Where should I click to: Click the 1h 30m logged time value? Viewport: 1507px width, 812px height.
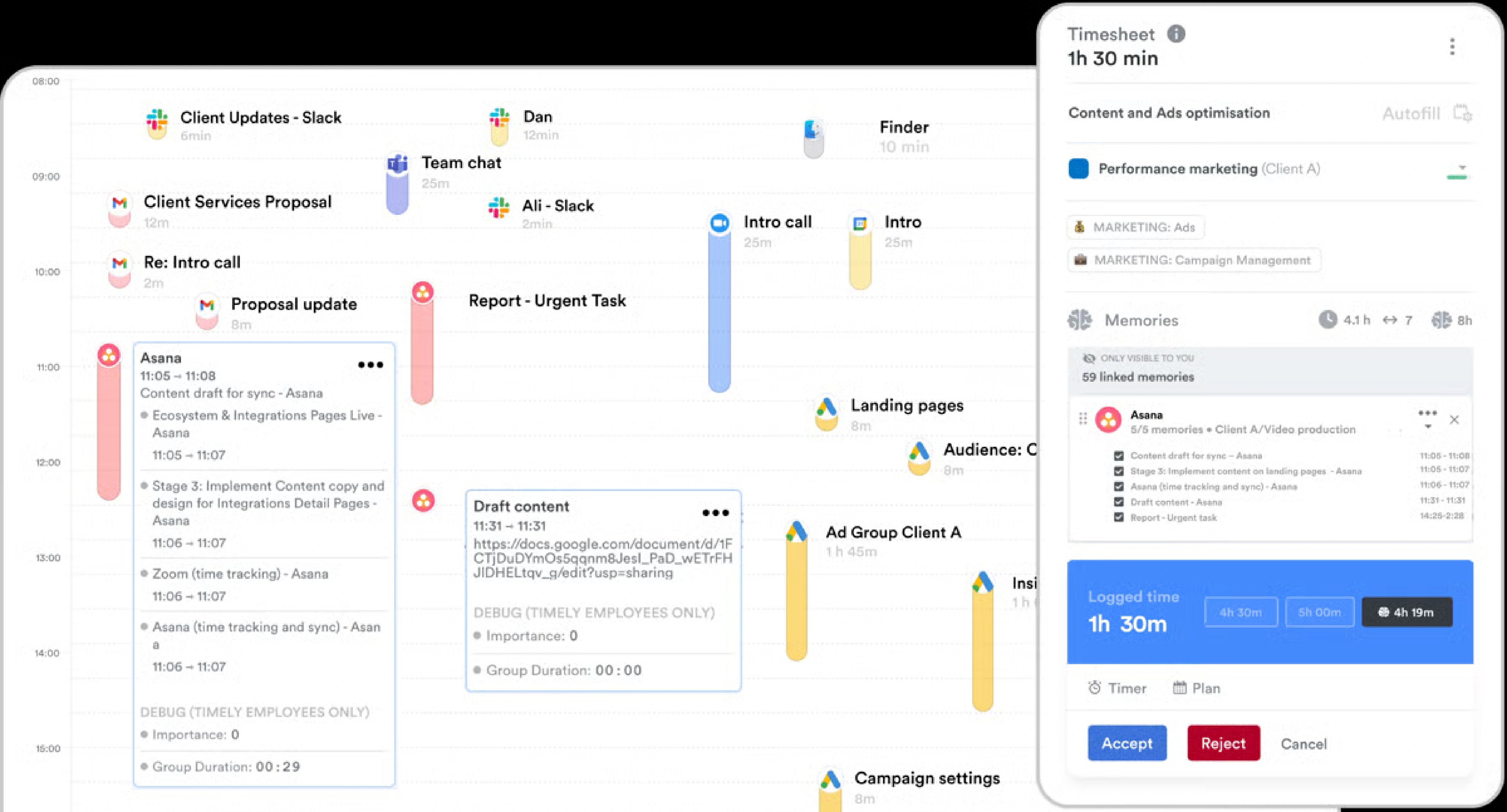coord(1127,624)
